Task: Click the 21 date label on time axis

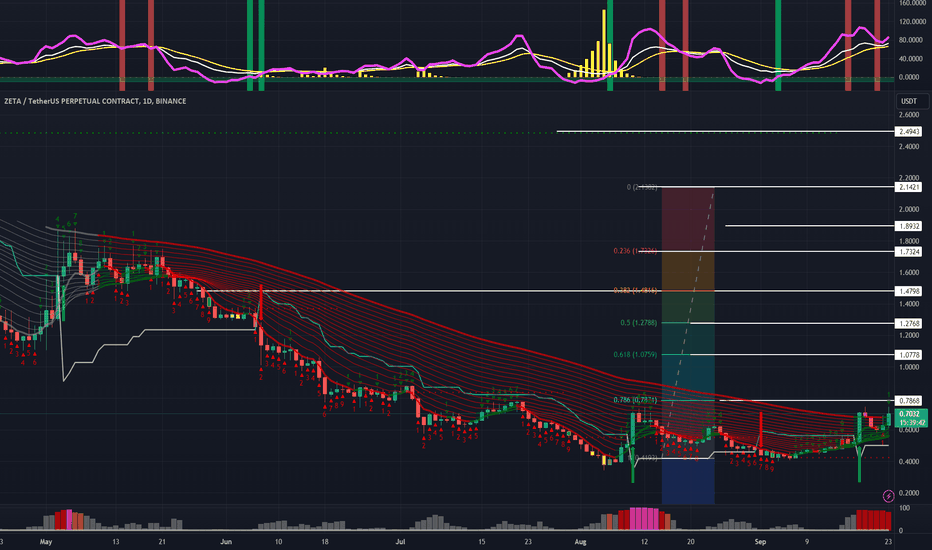Action: pos(162,542)
